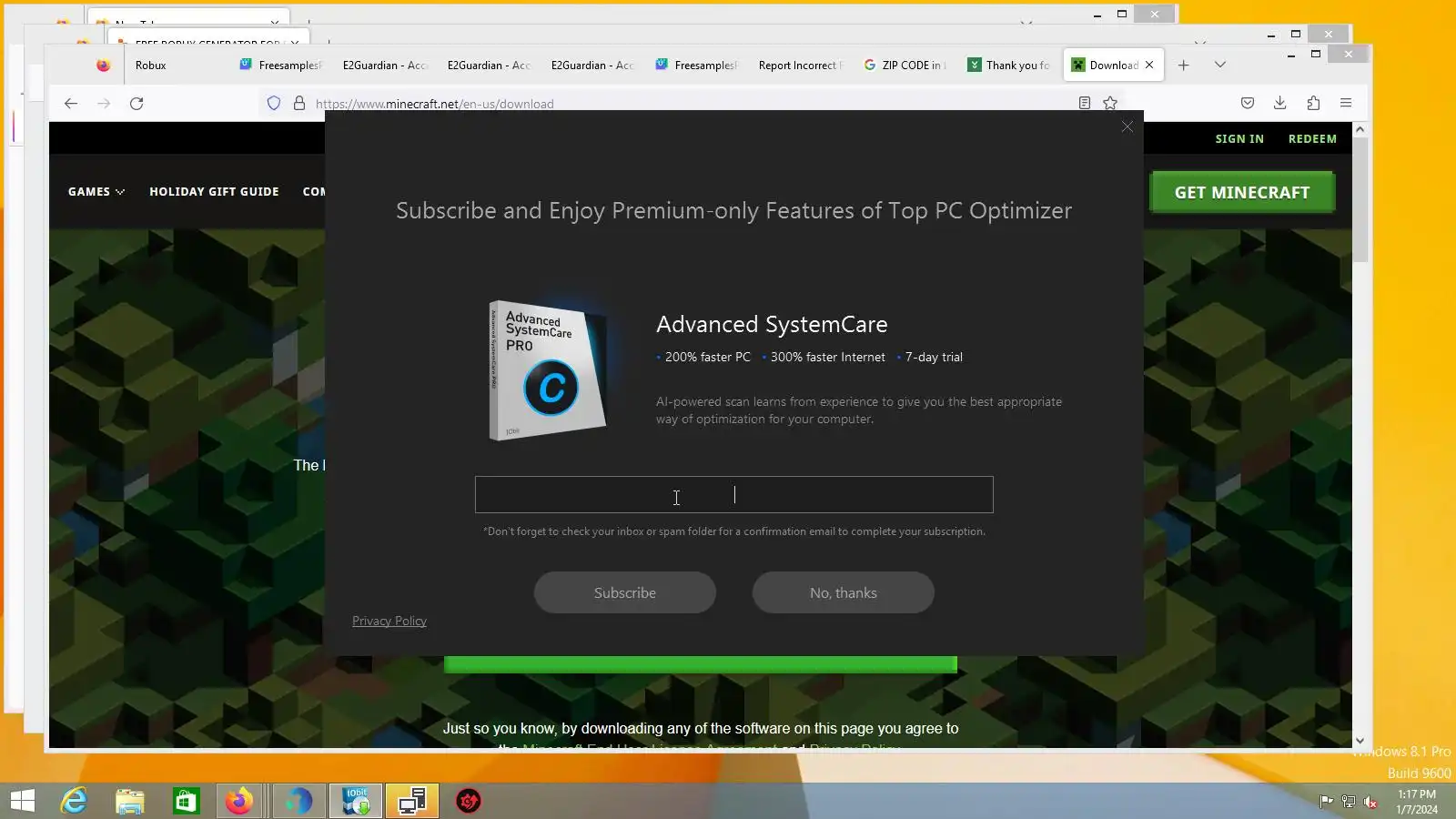Launch Internet Explorer from the taskbar
The image size is (1456, 819).
(74, 801)
